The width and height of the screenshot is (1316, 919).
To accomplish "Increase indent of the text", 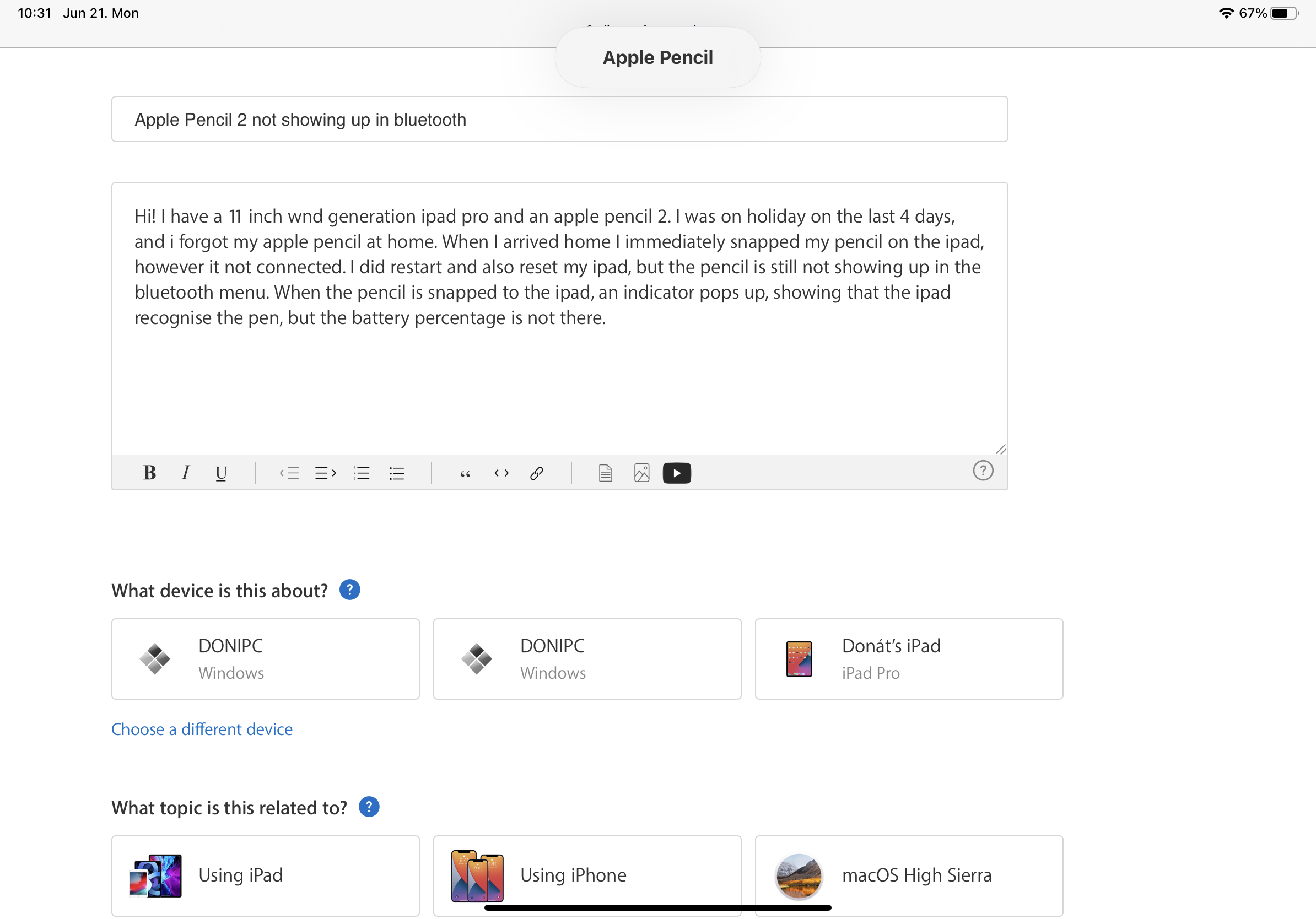I will (x=325, y=473).
